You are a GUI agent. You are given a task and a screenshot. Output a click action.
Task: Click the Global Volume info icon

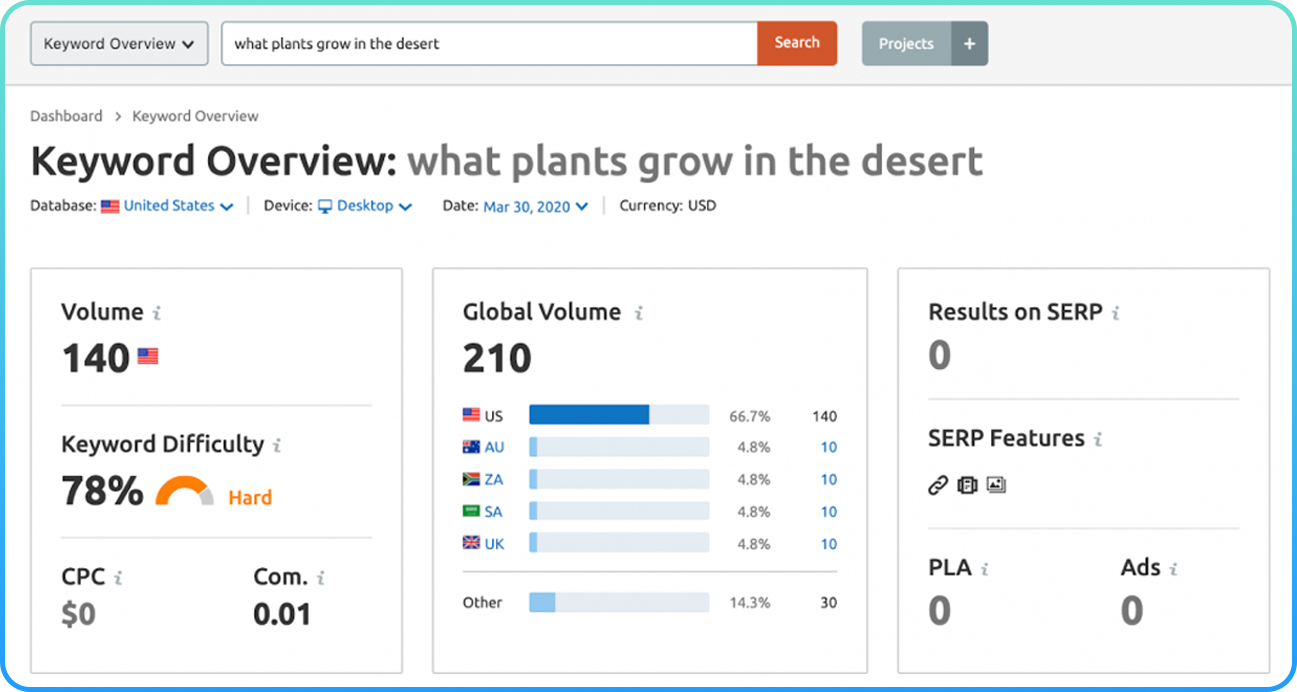638,313
